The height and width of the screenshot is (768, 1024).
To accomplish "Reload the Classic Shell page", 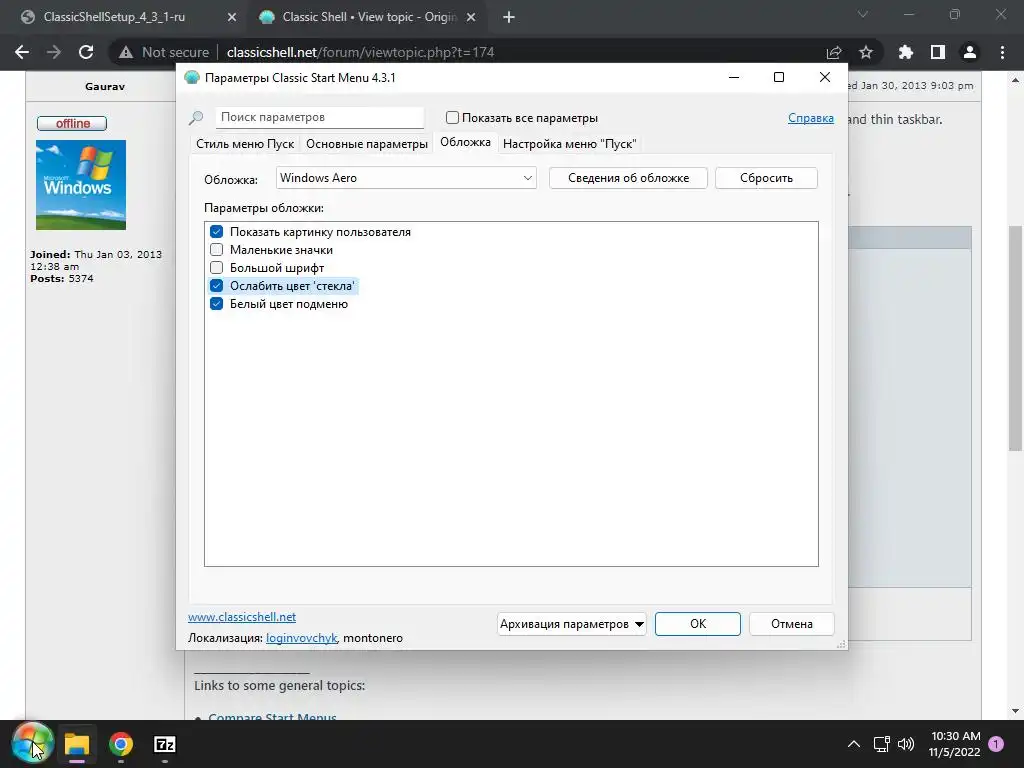I will 86,52.
